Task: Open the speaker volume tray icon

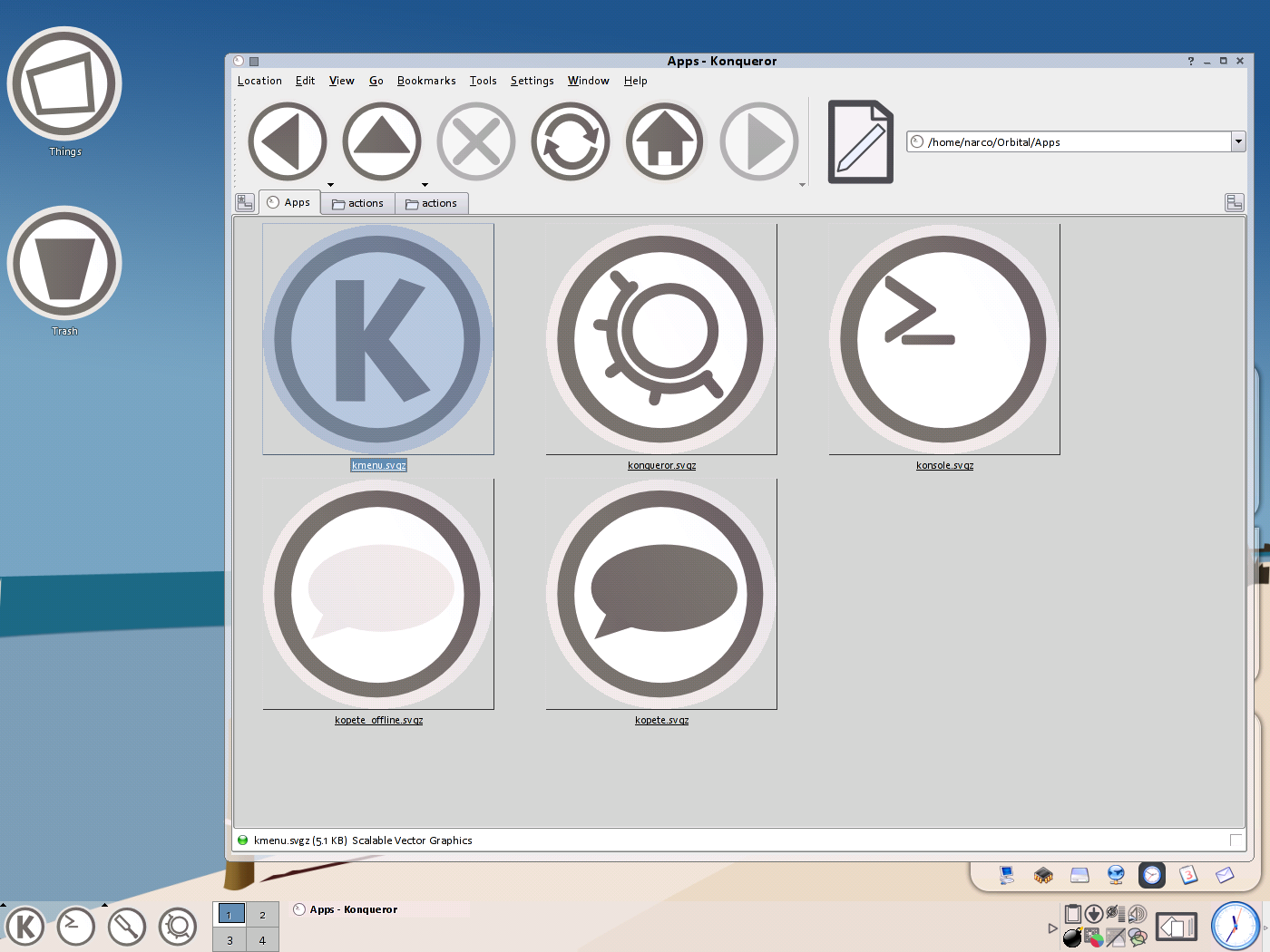Action: point(1138,914)
